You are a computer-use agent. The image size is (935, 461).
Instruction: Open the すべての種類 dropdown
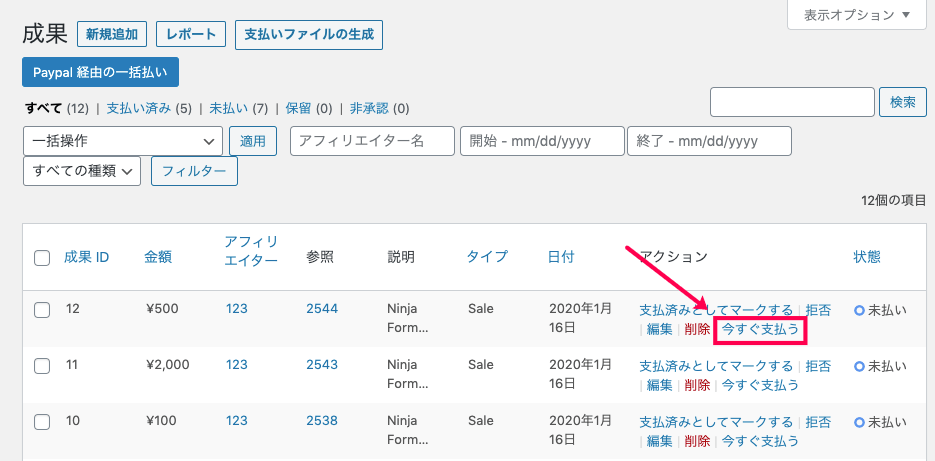pos(82,171)
